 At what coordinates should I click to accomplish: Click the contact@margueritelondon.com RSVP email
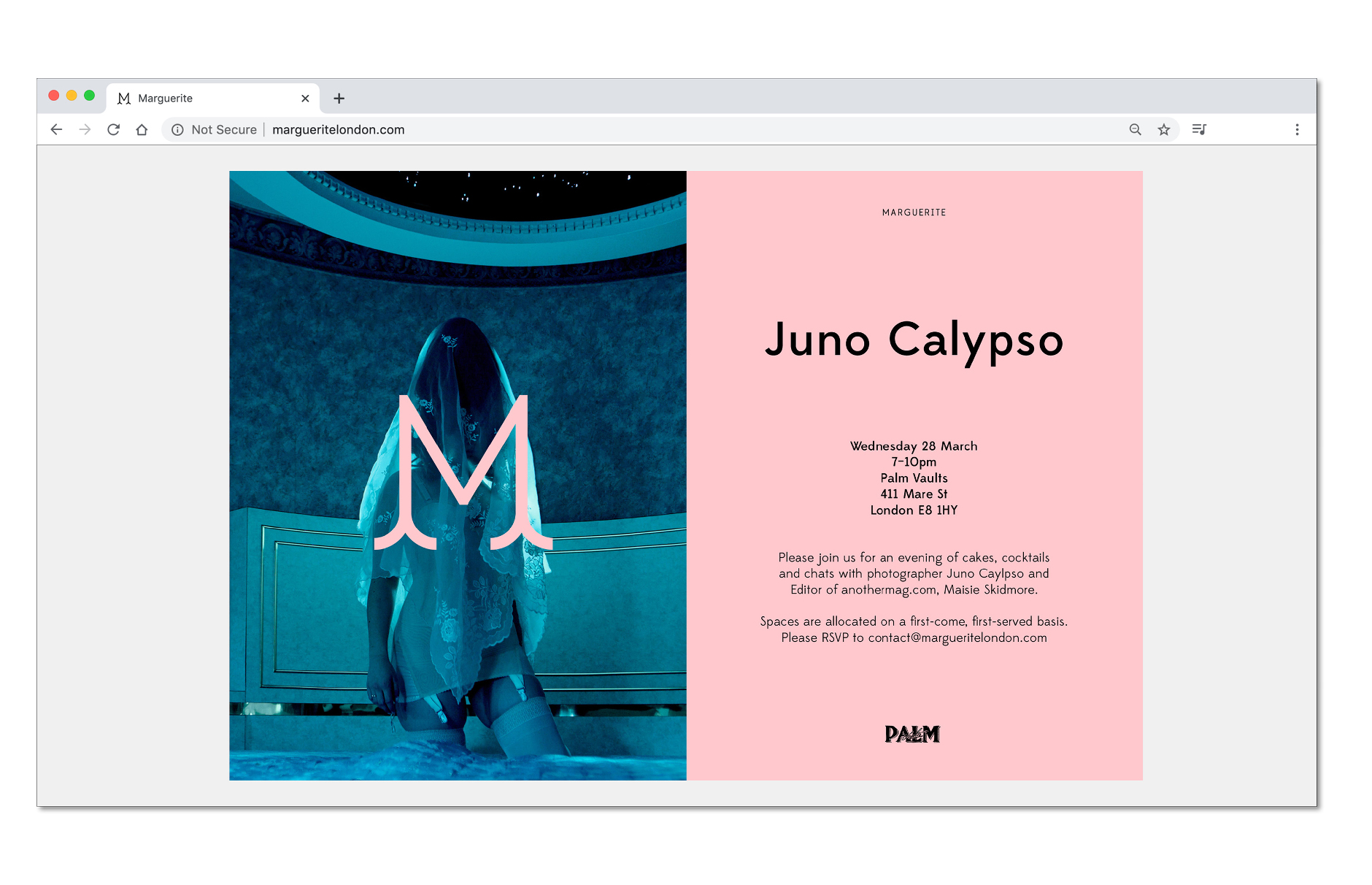pos(957,637)
